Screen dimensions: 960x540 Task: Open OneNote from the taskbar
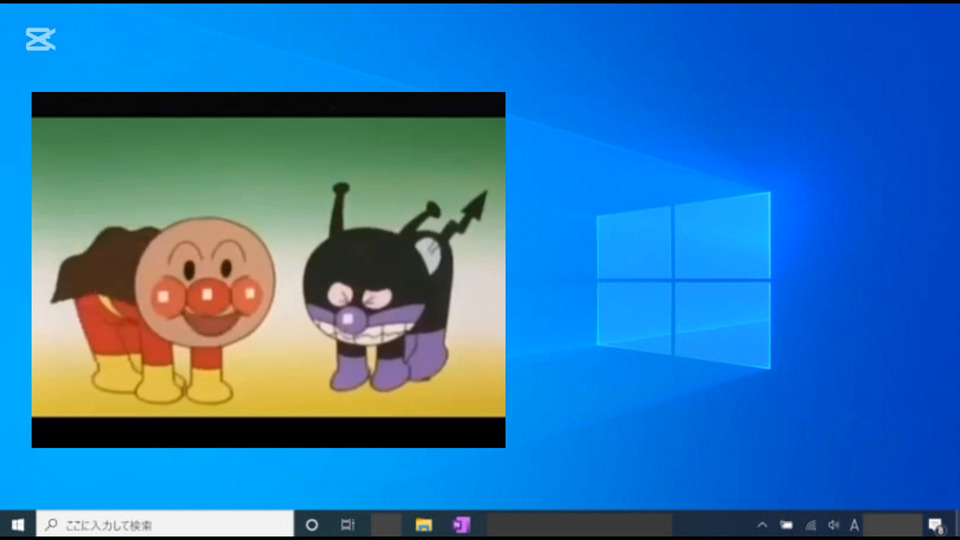(x=461, y=525)
